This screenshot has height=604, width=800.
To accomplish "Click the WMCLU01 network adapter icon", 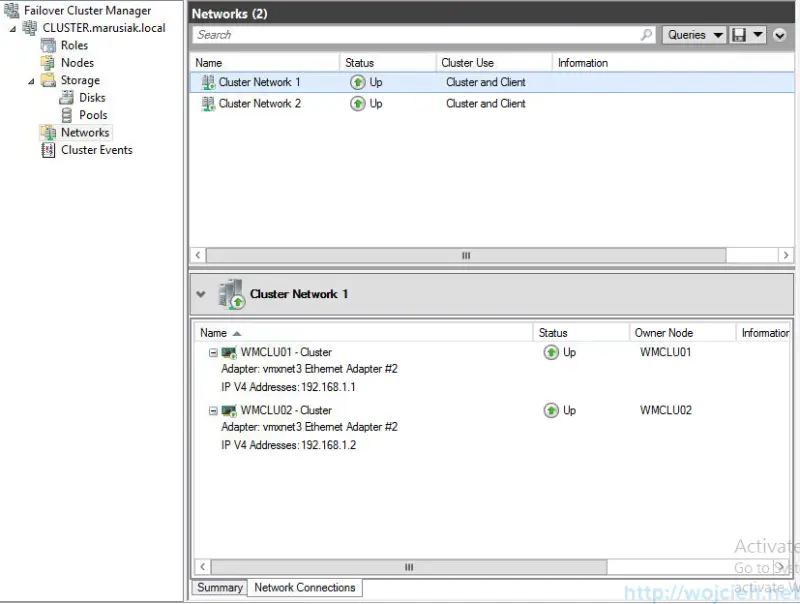I will (x=229, y=352).
